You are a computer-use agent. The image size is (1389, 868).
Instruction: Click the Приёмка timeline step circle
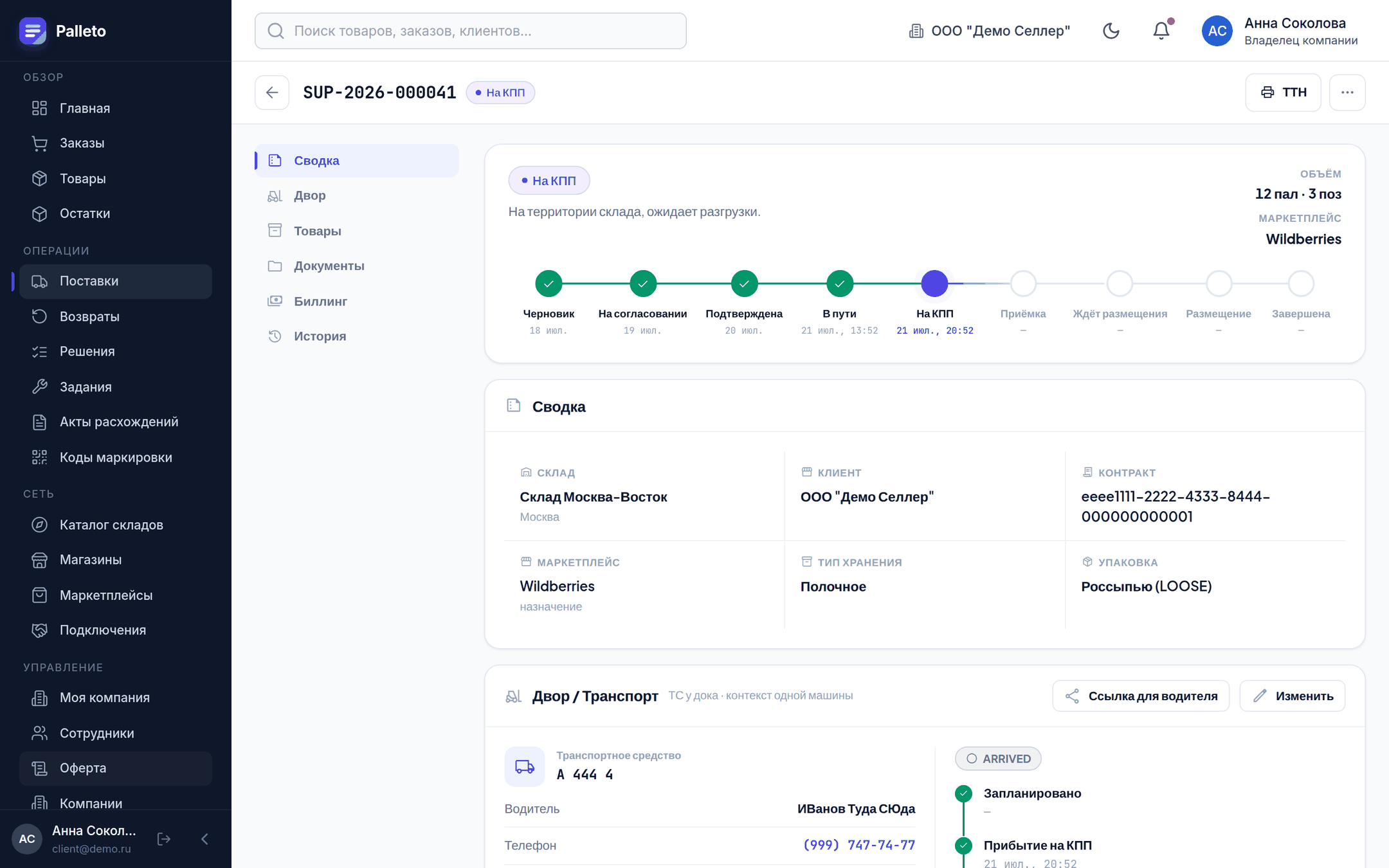click(x=1023, y=284)
